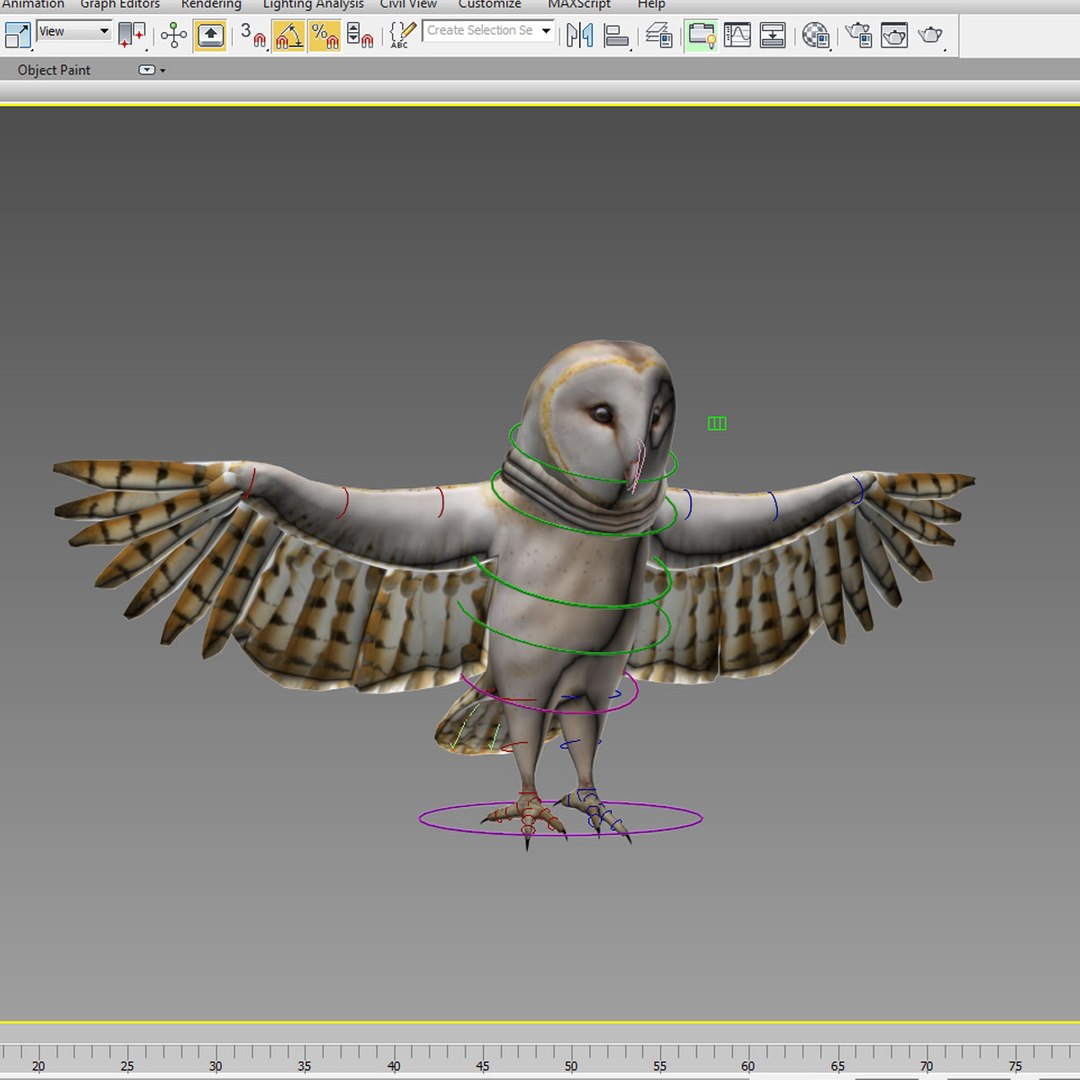The height and width of the screenshot is (1080, 1080).
Task: Expand the ribbon display options dropdown
Action: [151, 70]
